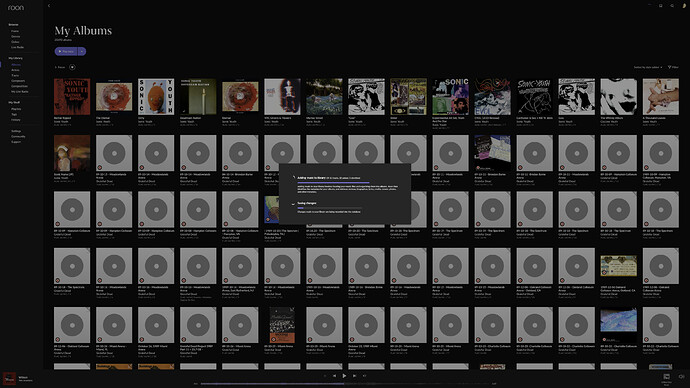Screen dimensions: 690x388
Task: Open the search icon in top bar
Action: click(x=672, y=6)
